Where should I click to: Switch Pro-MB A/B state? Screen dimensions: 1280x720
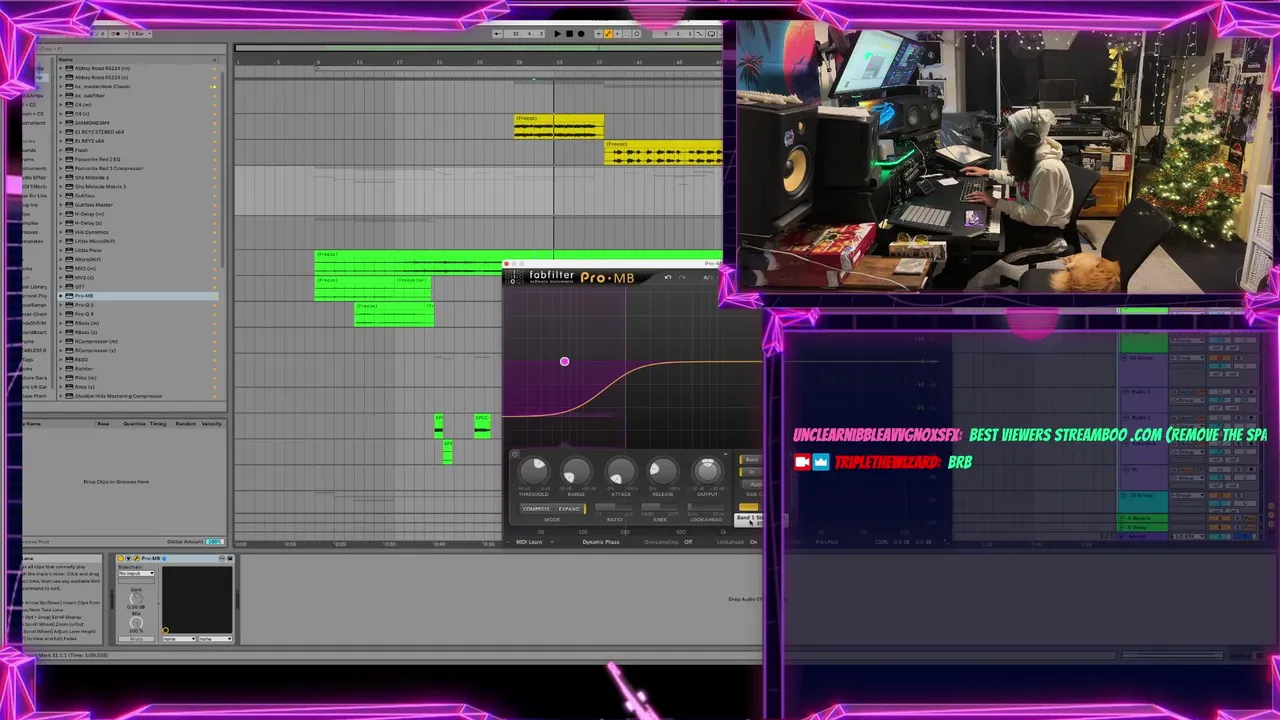pos(707,277)
